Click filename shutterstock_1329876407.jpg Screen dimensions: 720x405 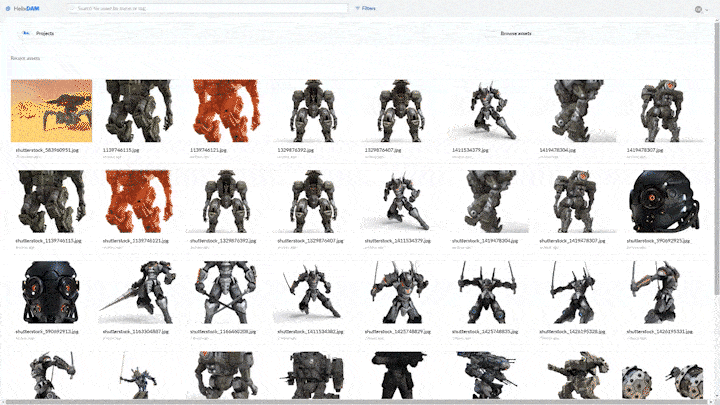tap(310, 241)
